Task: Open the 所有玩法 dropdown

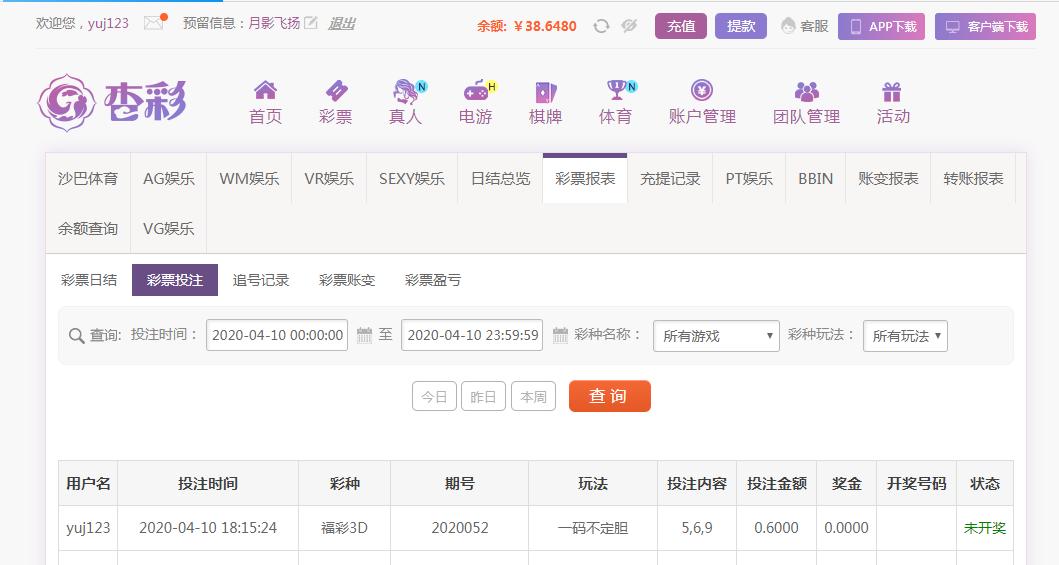Action: click(905, 335)
